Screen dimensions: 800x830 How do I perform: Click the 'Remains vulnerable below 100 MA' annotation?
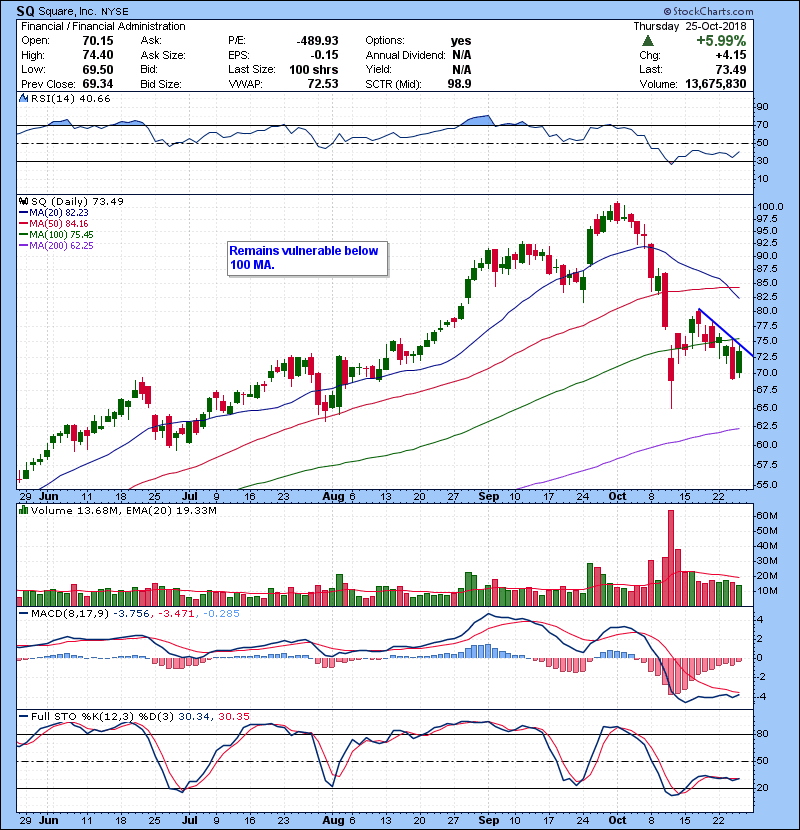point(307,258)
